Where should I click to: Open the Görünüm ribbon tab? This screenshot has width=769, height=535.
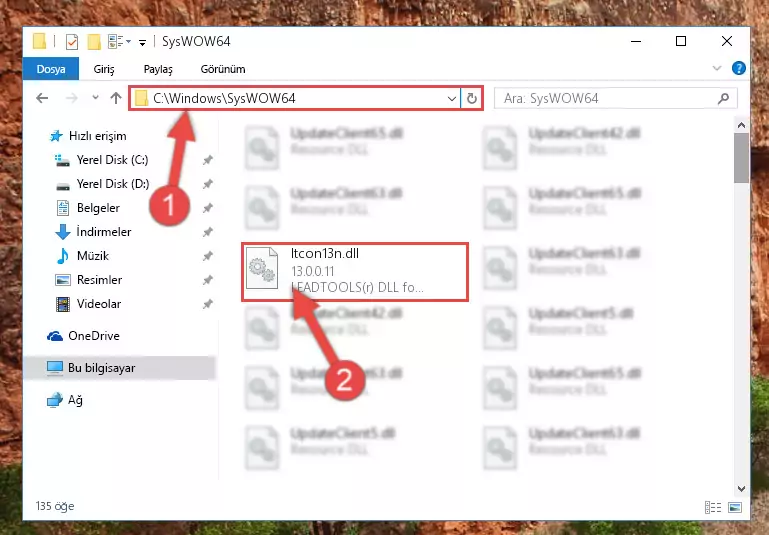click(x=223, y=69)
